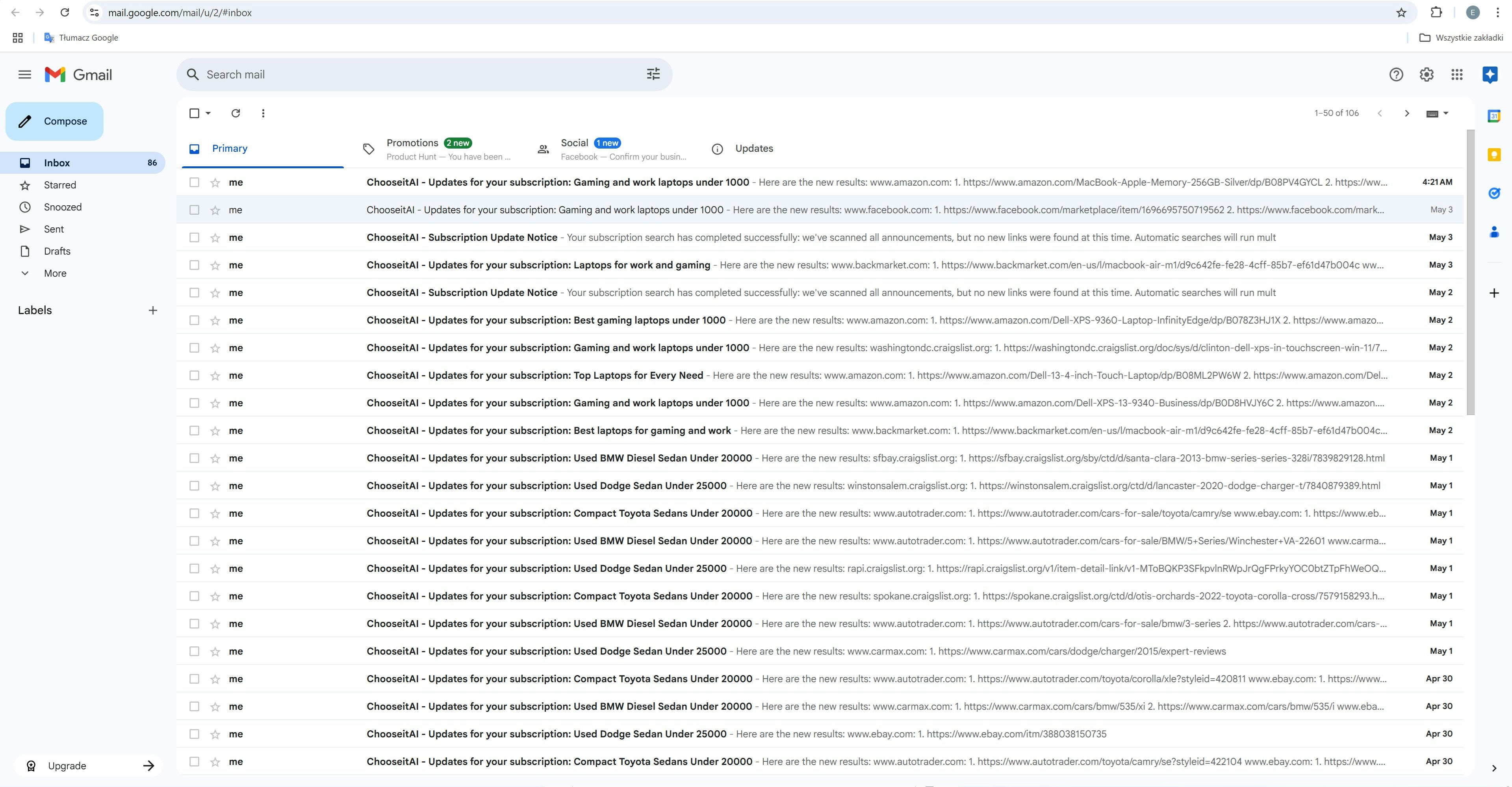Open Gmail Settings gear

tap(1426, 74)
